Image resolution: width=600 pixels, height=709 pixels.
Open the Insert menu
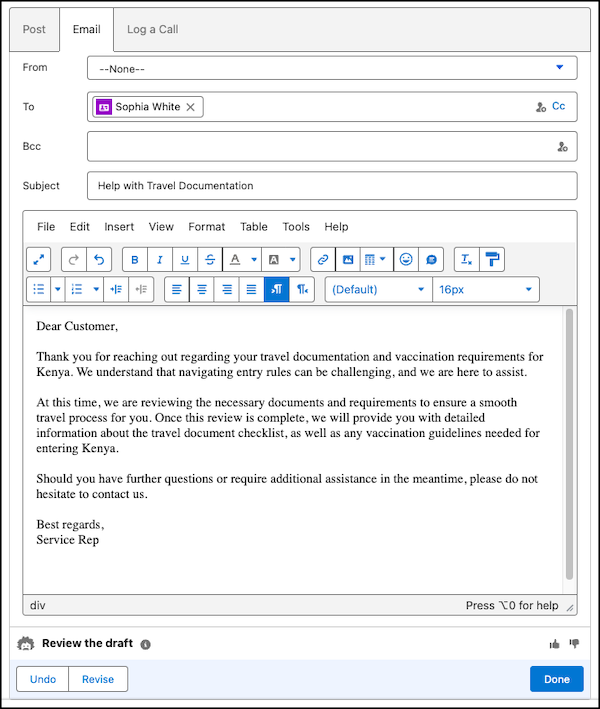[x=119, y=227]
